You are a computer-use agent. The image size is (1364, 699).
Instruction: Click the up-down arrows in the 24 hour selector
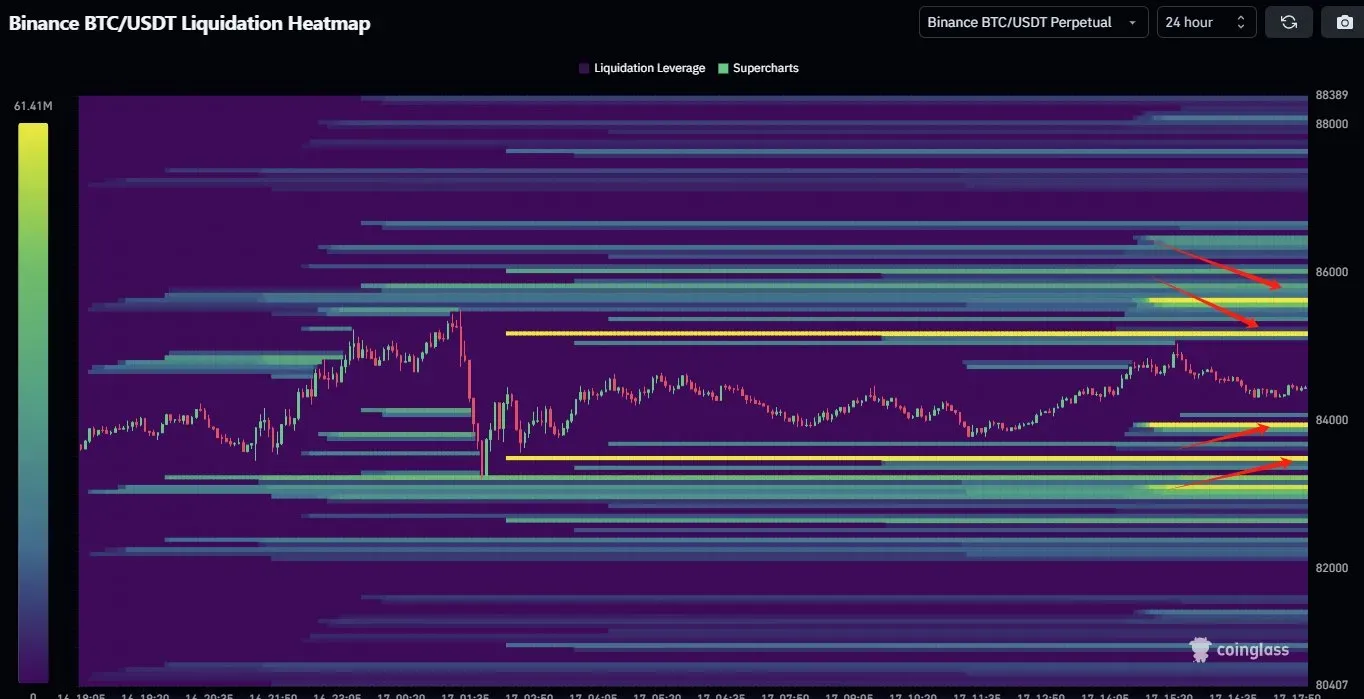click(1241, 22)
